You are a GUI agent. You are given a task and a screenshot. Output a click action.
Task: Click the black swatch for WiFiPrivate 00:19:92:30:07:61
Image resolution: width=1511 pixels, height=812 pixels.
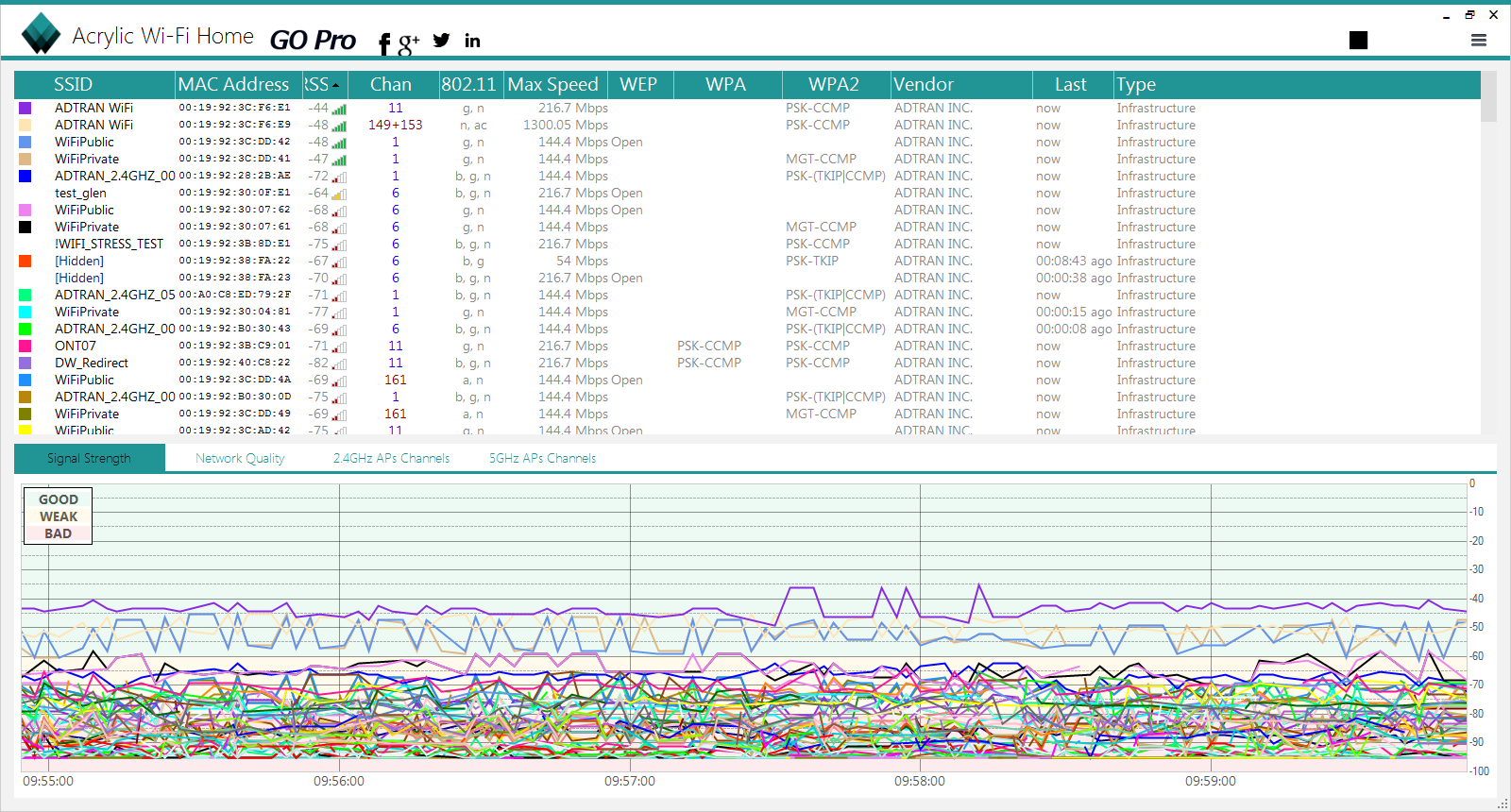tap(25, 228)
